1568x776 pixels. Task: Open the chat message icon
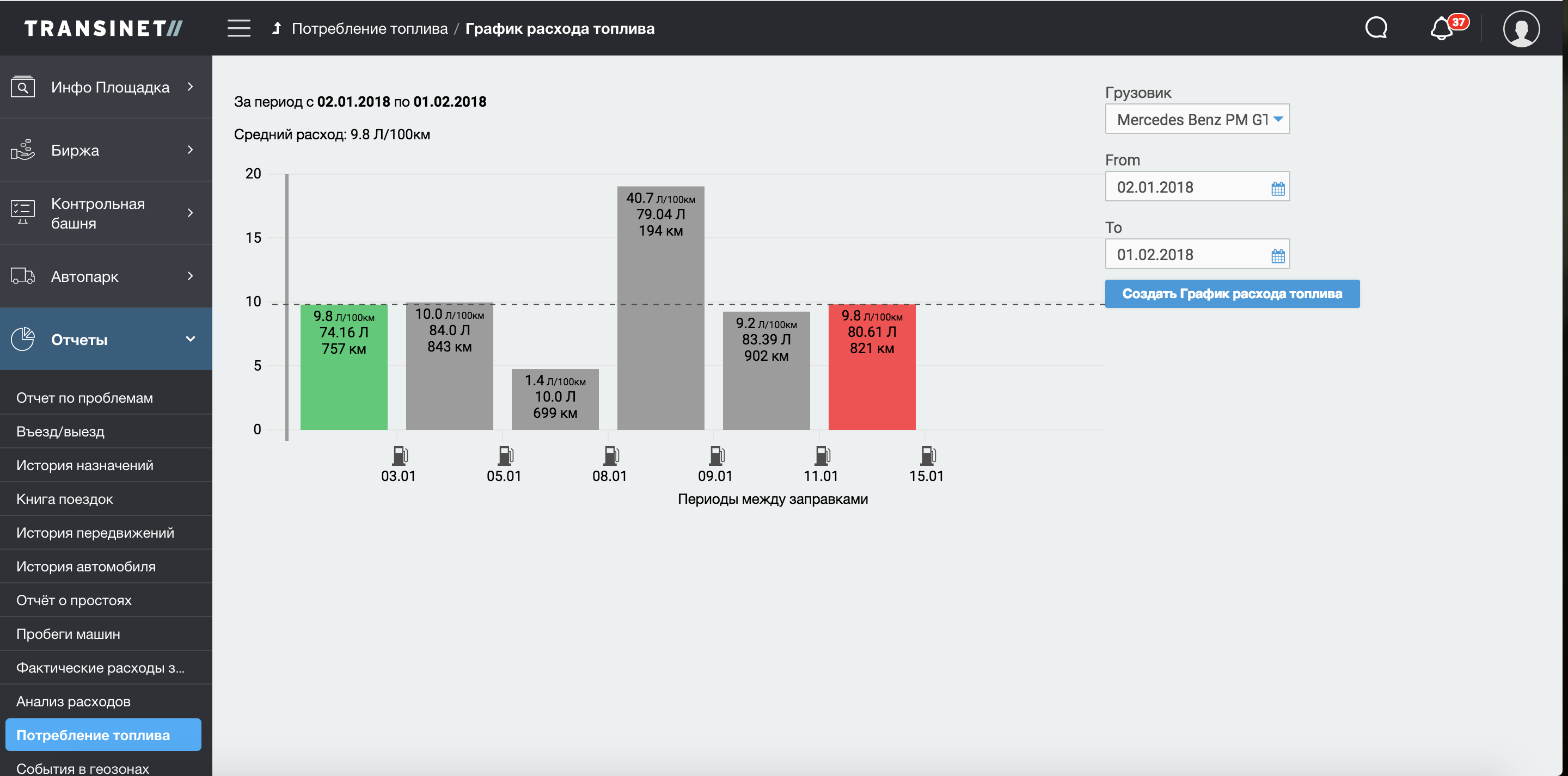(x=1376, y=28)
